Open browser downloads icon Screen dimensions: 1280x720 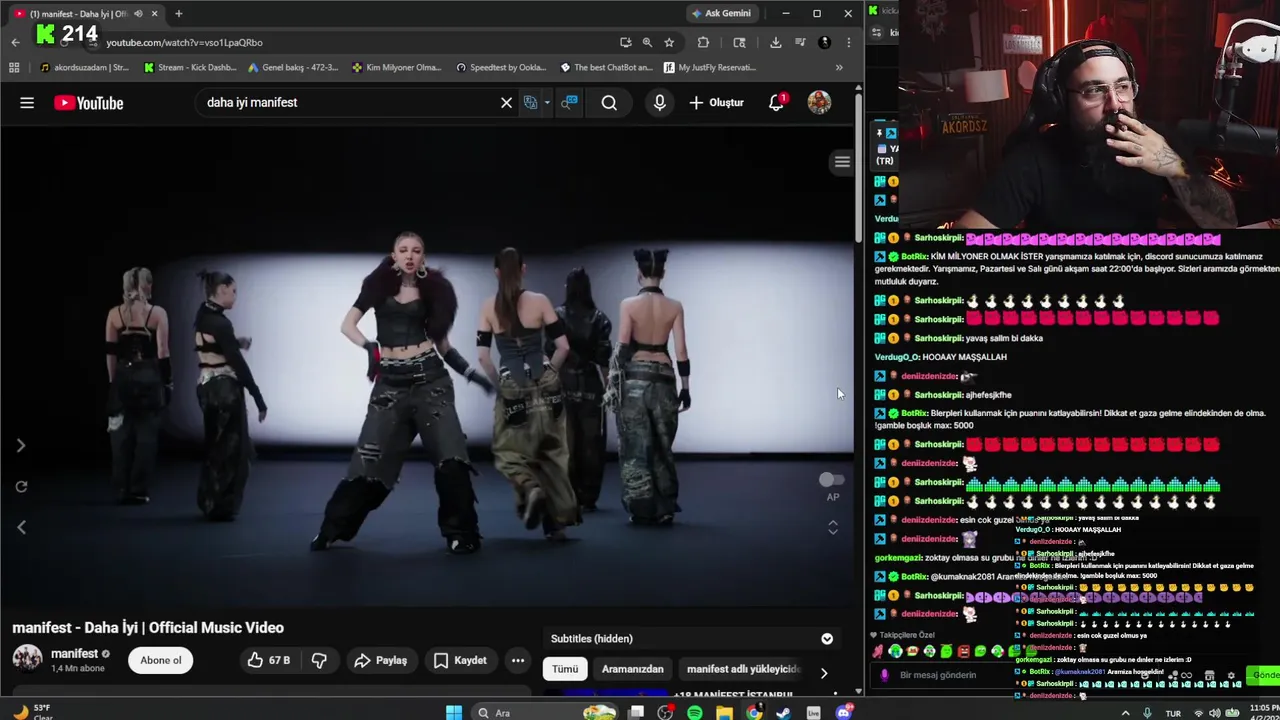[x=775, y=42]
